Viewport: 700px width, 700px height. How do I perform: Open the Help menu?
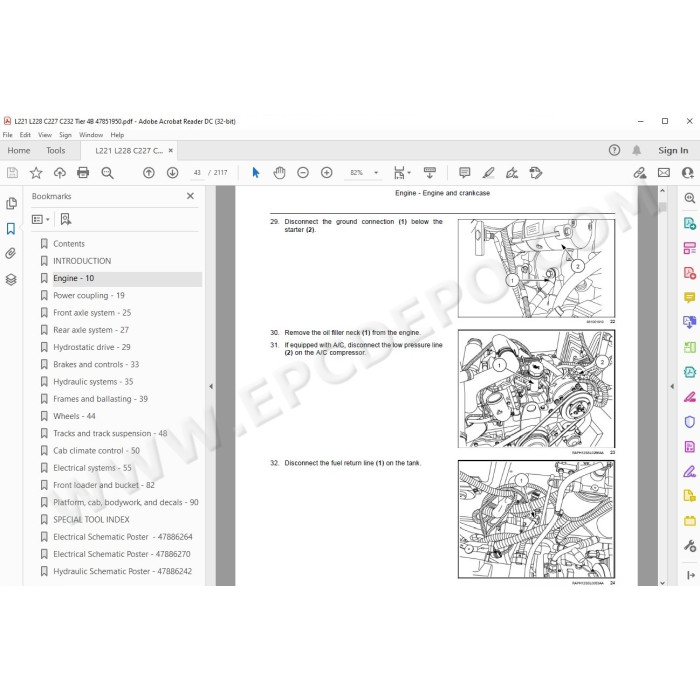117,135
